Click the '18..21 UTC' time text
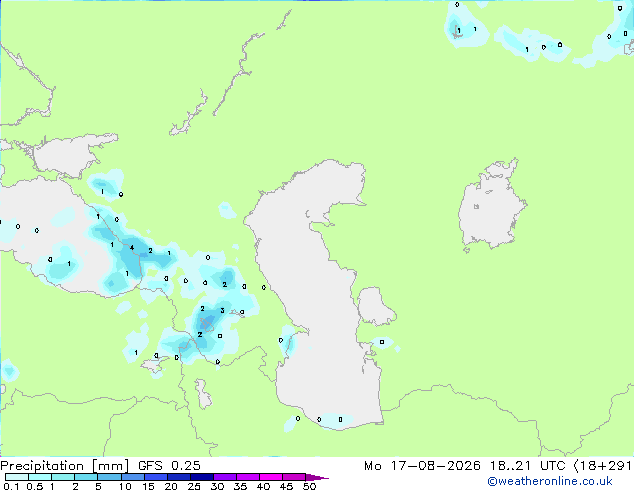The width and height of the screenshot is (634, 490). tap(527, 466)
